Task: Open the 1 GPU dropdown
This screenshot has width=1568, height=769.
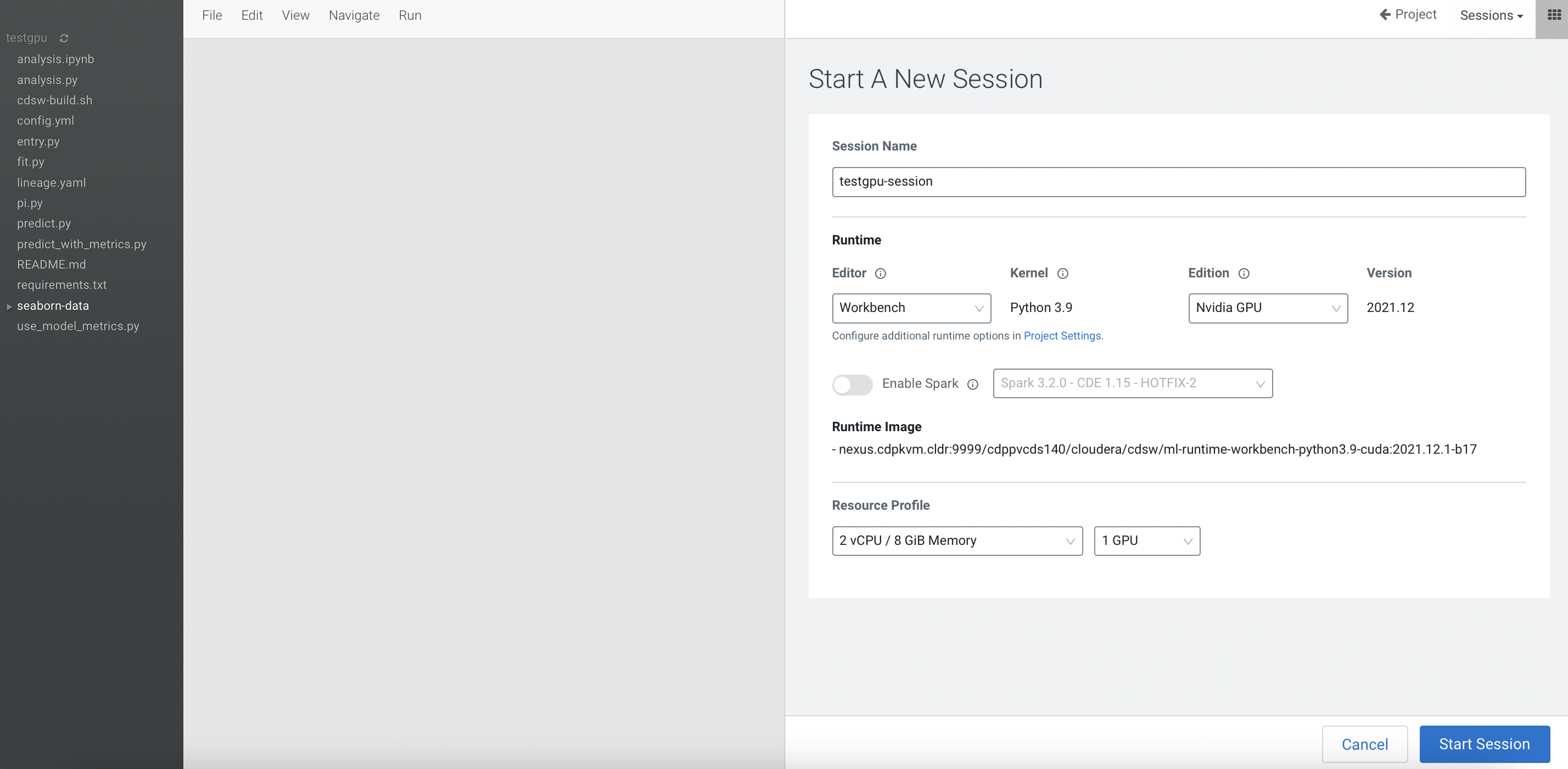Action: coord(1146,540)
